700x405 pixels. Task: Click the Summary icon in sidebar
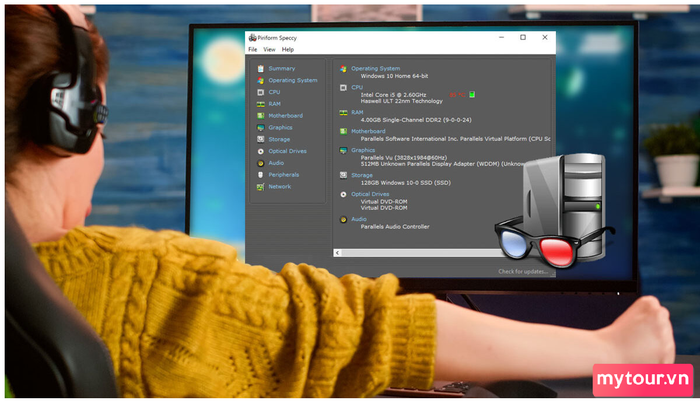pyautogui.click(x=260, y=68)
